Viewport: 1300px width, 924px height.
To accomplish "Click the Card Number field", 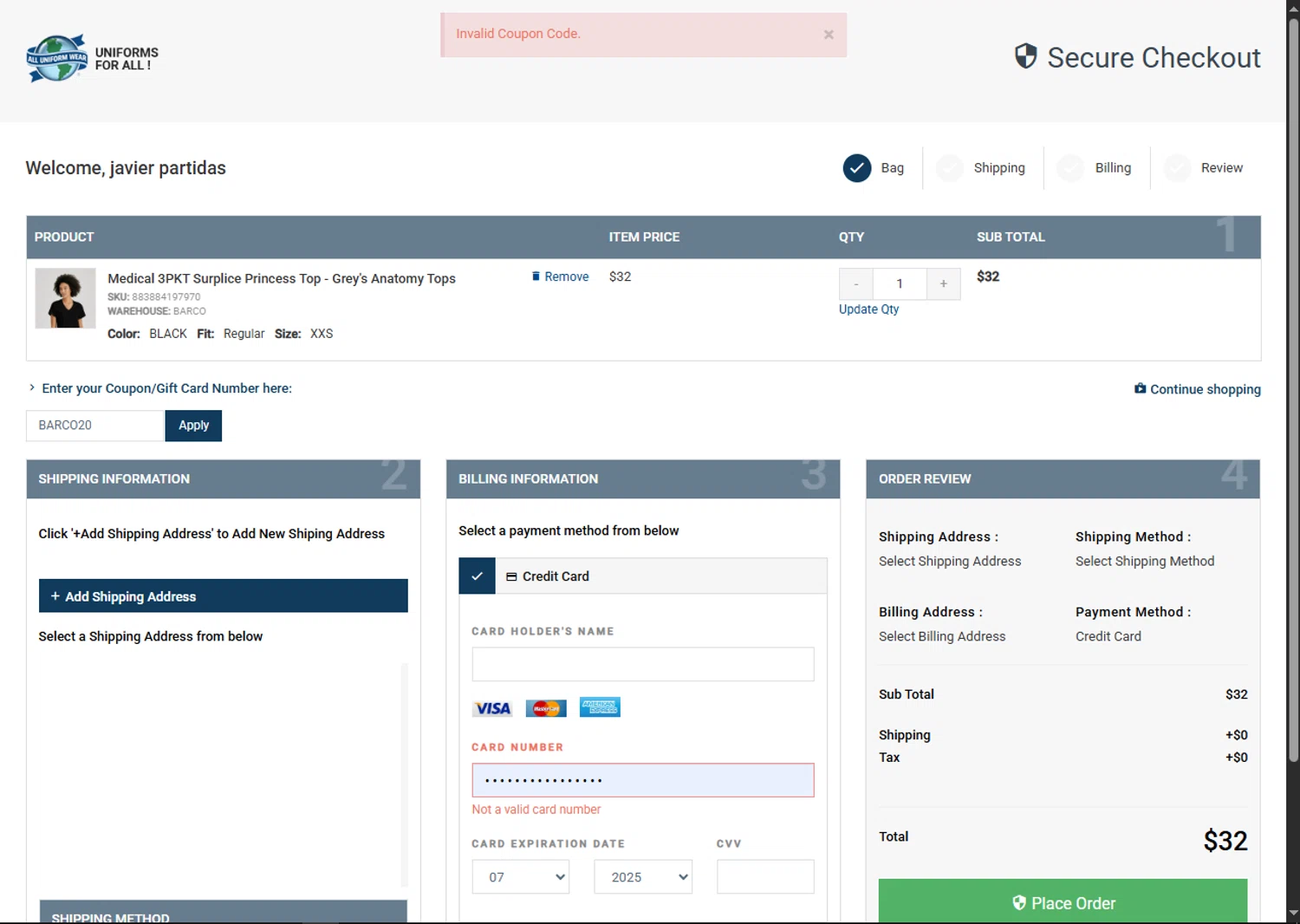I will 642,780.
